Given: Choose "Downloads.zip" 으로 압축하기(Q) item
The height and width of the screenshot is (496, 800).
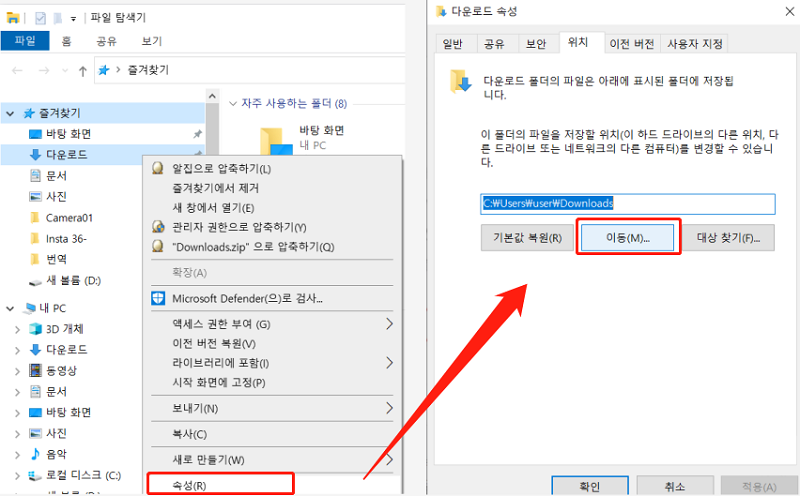Looking at the screenshot, I should tap(253, 247).
